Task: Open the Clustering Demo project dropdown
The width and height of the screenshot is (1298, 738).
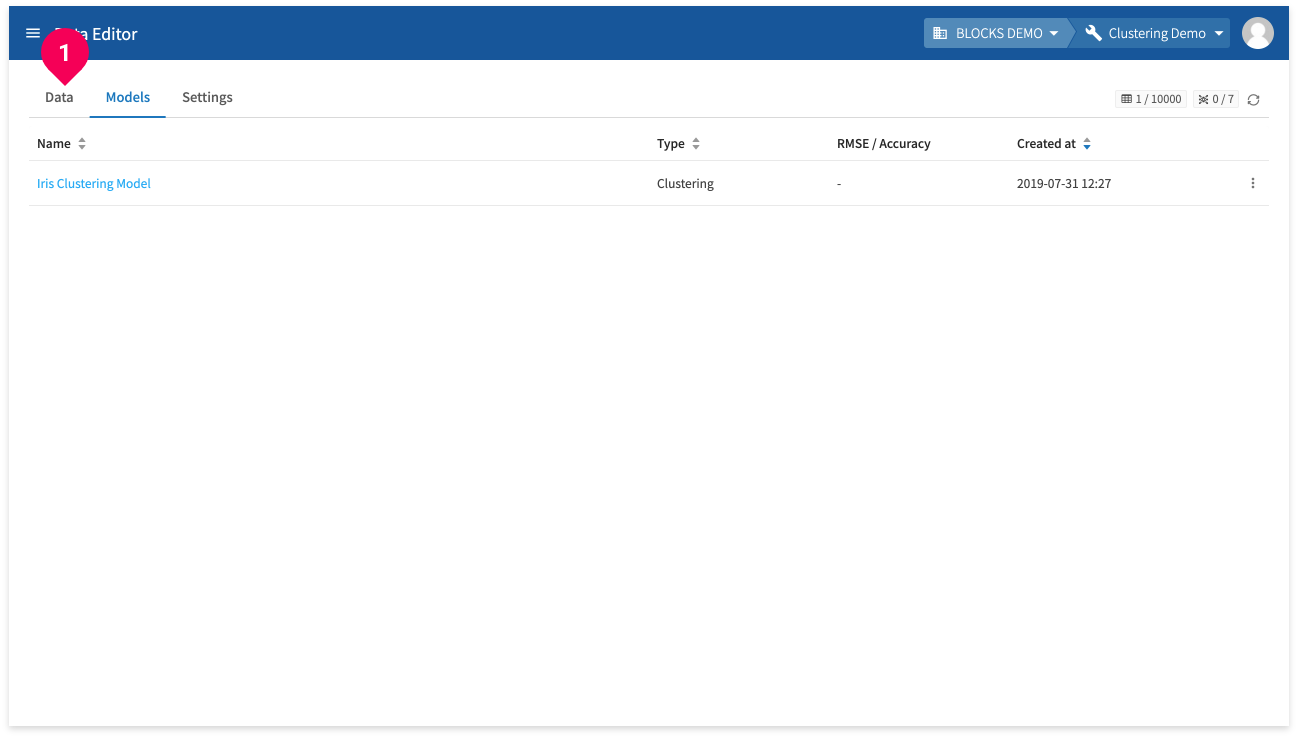Action: (1153, 33)
